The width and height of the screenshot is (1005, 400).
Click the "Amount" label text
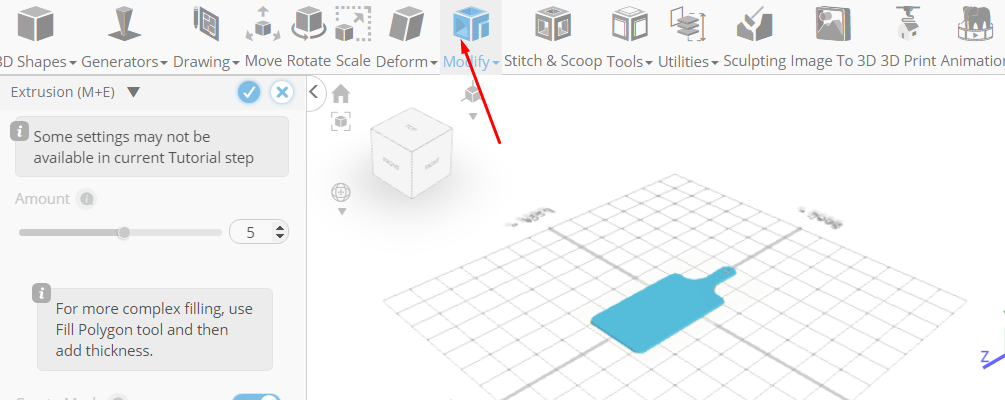pyautogui.click(x=42, y=199)
